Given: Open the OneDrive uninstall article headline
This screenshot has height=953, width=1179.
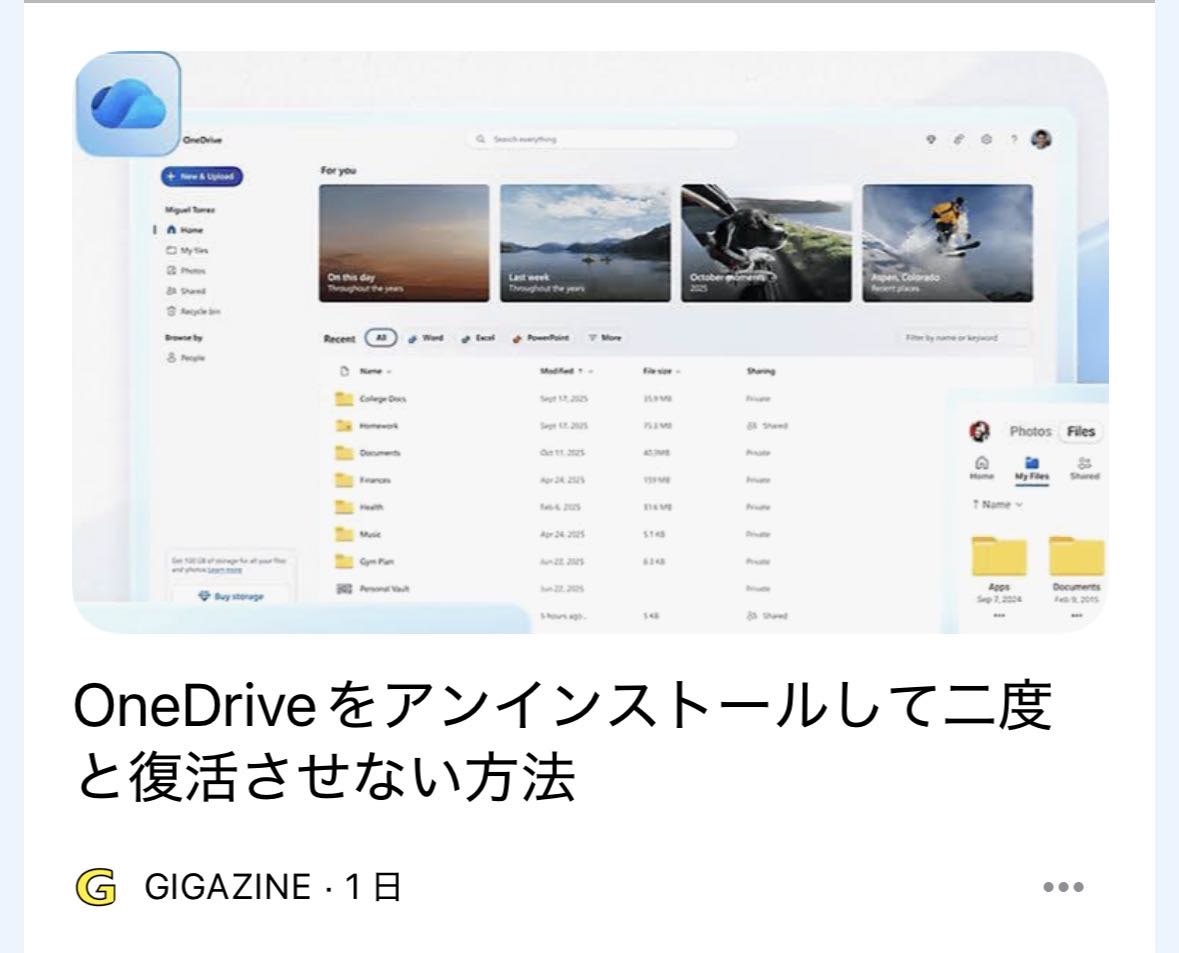Looking at the screenshot, I should (x=560, y=745).
